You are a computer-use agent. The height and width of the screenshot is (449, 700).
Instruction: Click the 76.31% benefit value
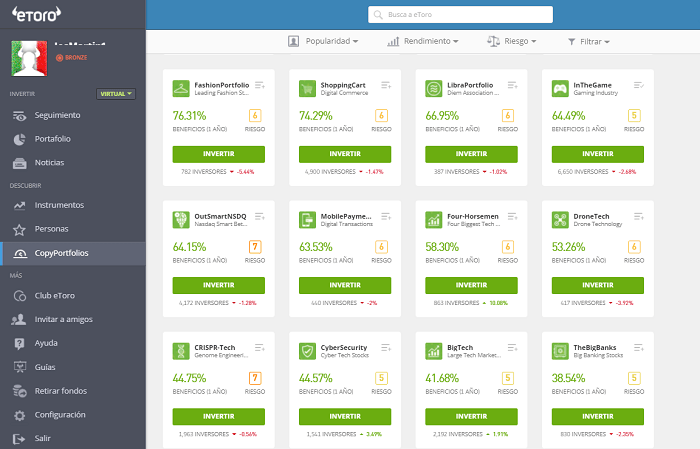[189, 116]
